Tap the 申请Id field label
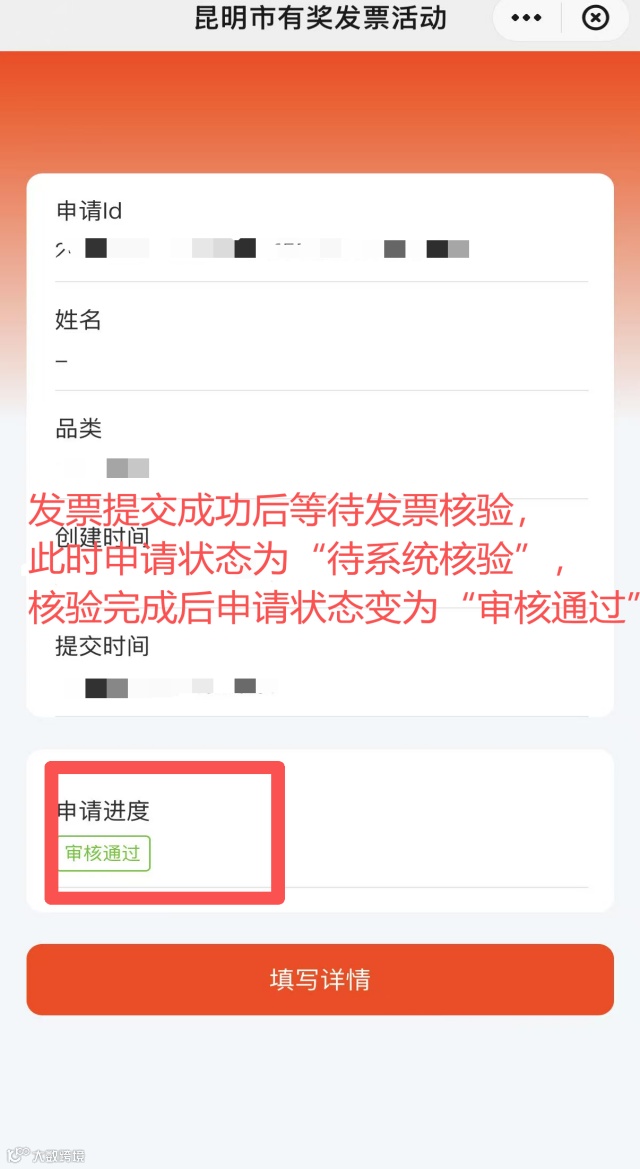The height and width of the screenshot is (1169, 640). tap(89, 212)
